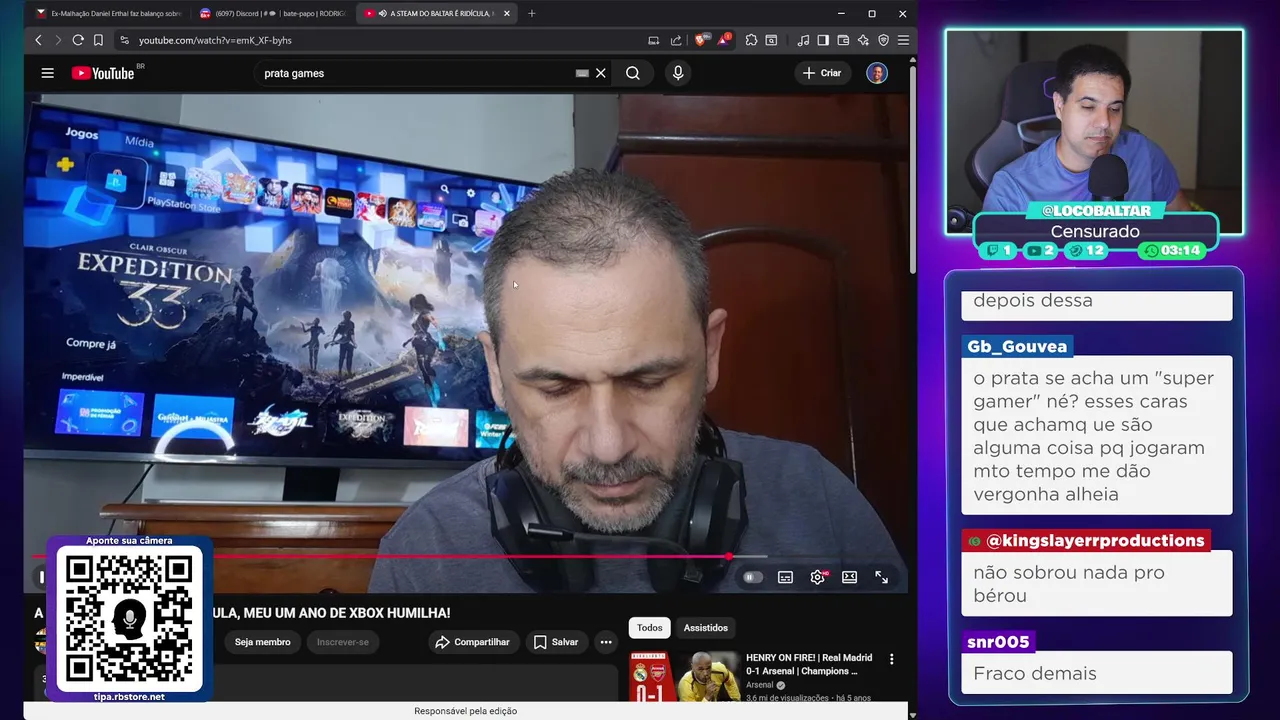Save the video with Salvar

(x=556, y=642)
